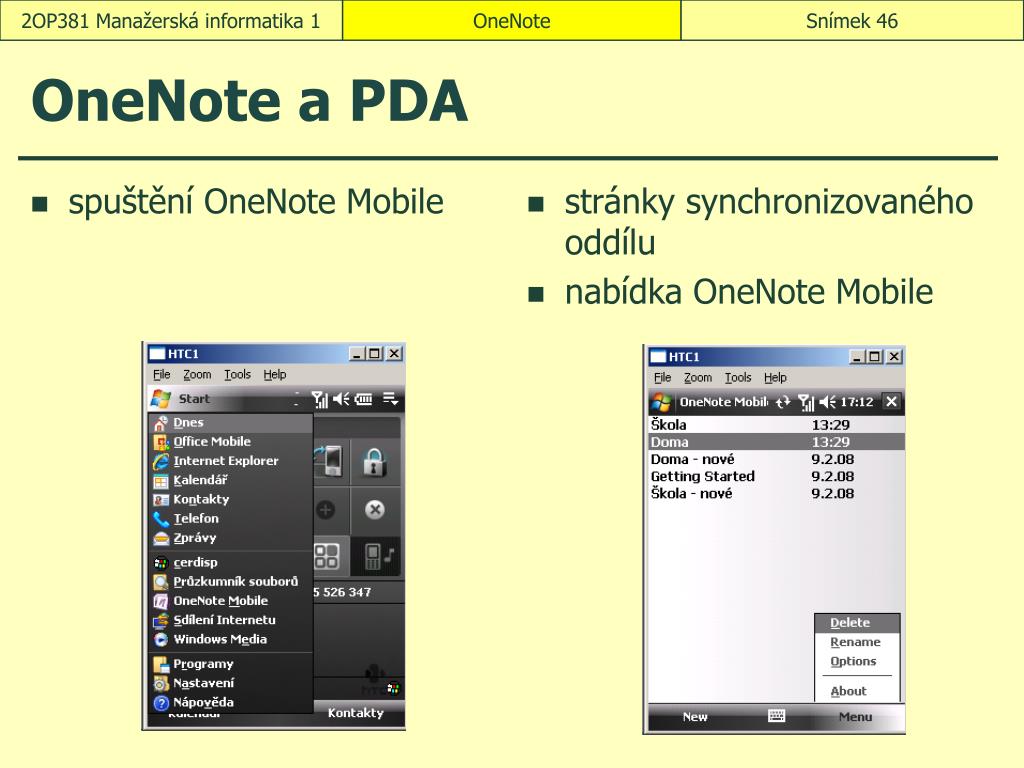This screenshot has height=768, width=1024.
Task: Click the Windows Start flag icon in left HTC1 window
Action: (161, 398)
